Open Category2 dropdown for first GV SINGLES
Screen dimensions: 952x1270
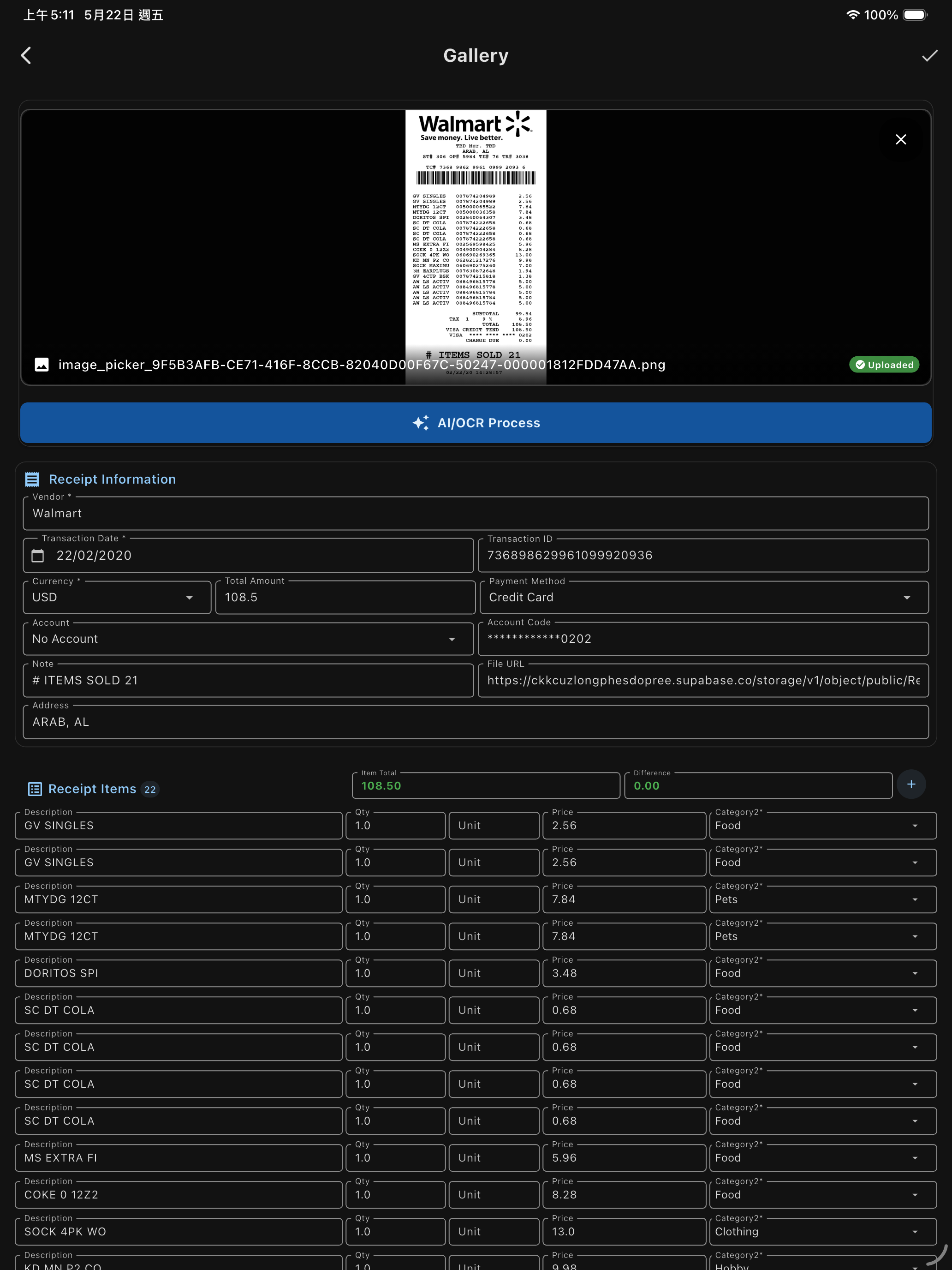(823, 826)
